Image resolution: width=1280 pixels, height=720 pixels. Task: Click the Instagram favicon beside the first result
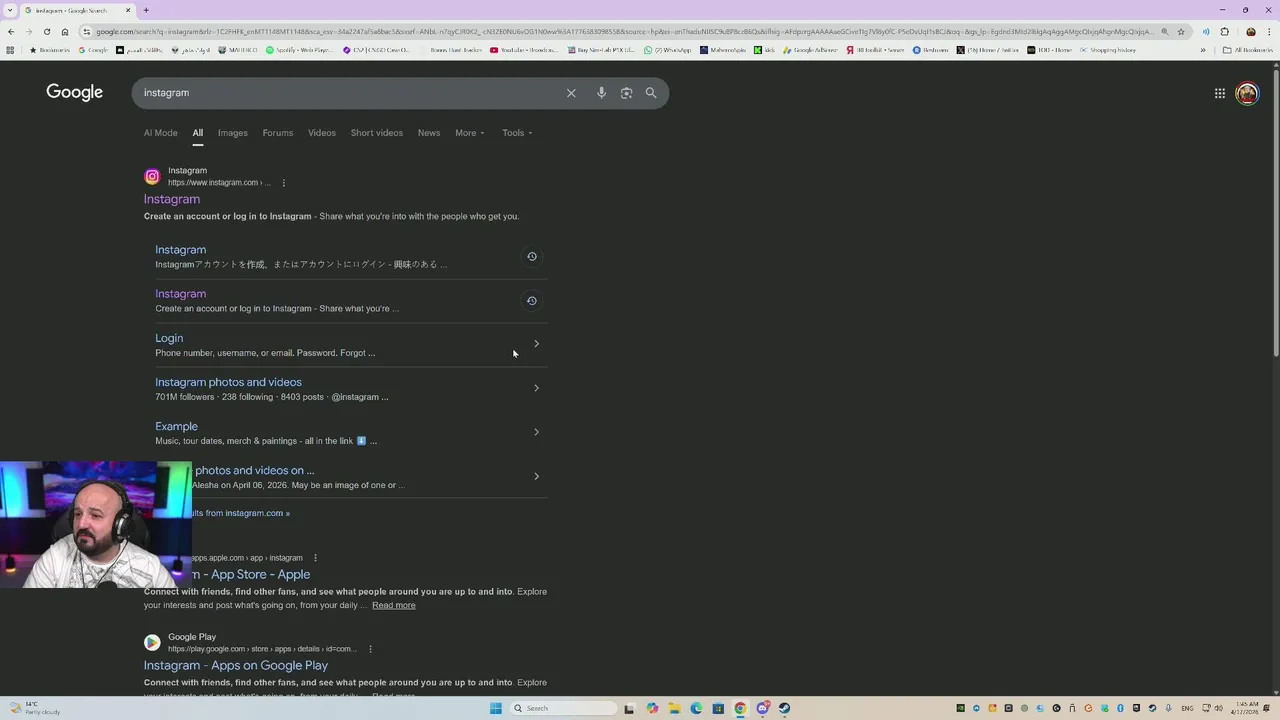152,177
